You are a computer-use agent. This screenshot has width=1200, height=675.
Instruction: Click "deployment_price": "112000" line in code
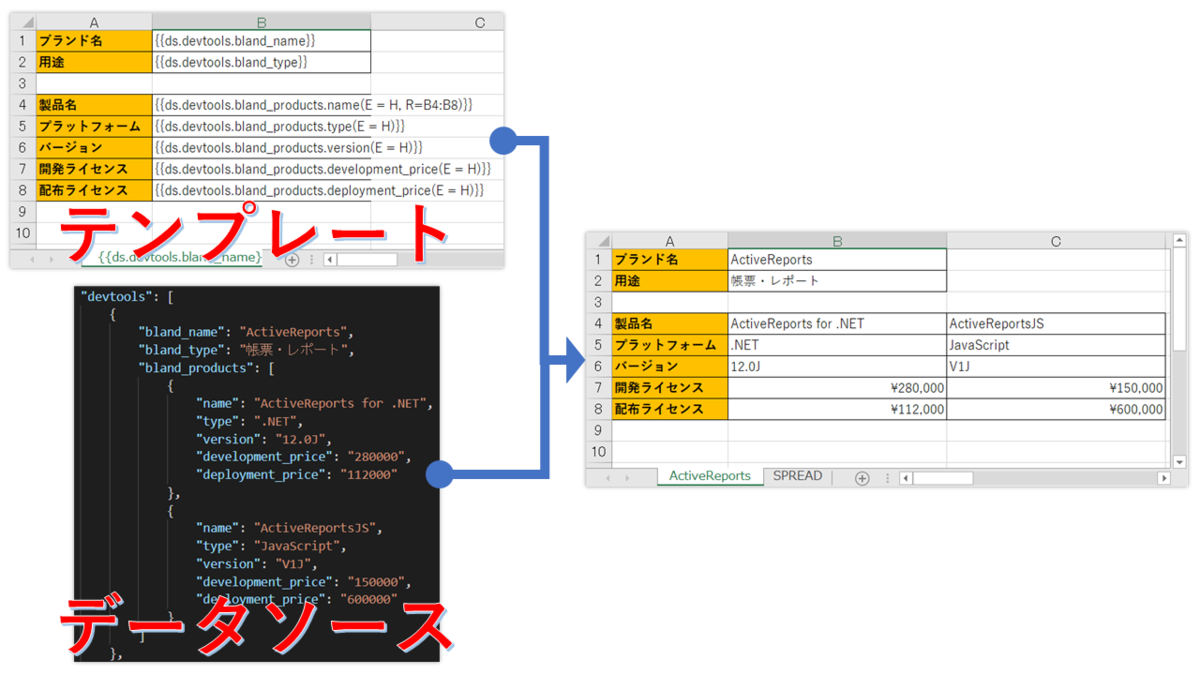pos(297,474)
